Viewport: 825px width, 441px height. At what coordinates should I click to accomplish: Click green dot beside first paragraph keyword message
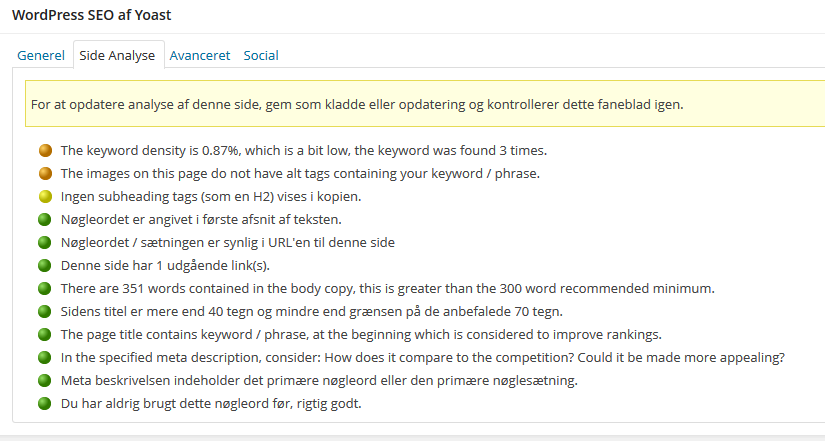coord(45,219)
